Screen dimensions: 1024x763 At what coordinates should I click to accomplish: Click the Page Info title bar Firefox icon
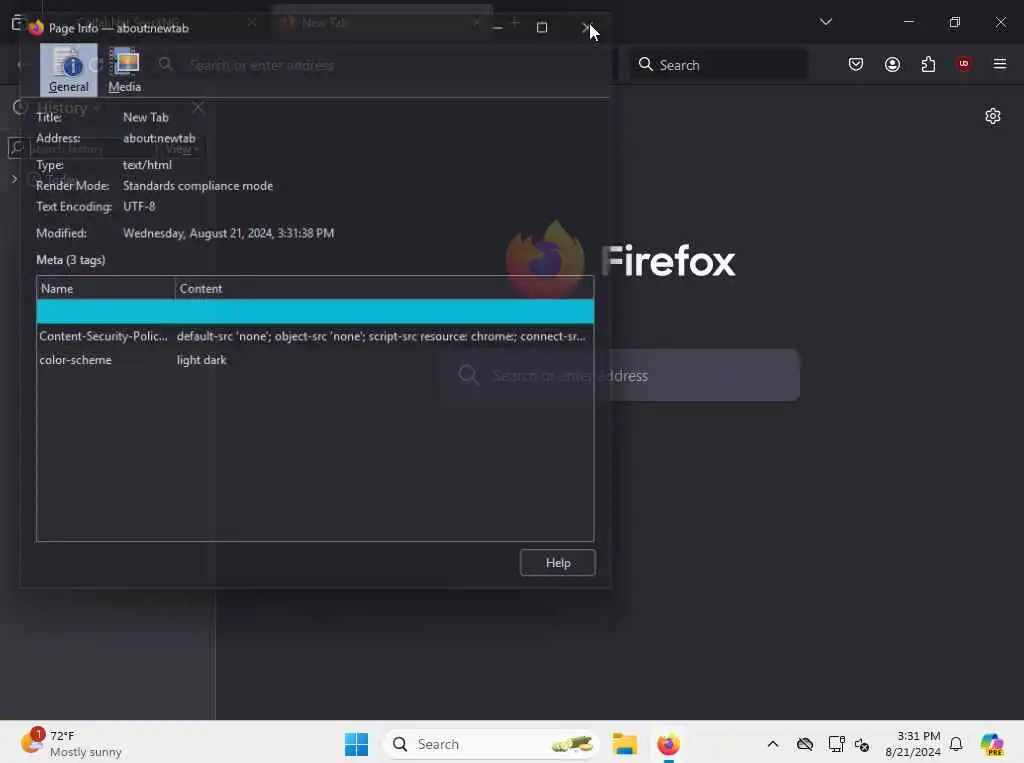(x=36, y=27)
